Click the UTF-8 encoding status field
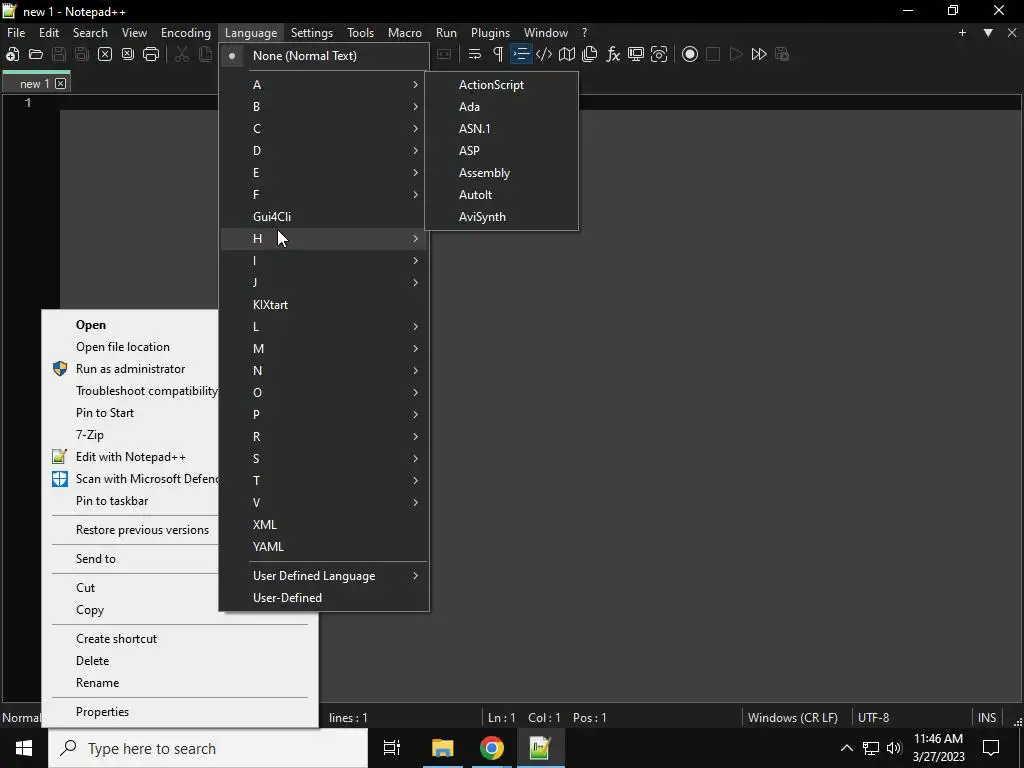The image size is (1024, 768). (x=874, y=718)
